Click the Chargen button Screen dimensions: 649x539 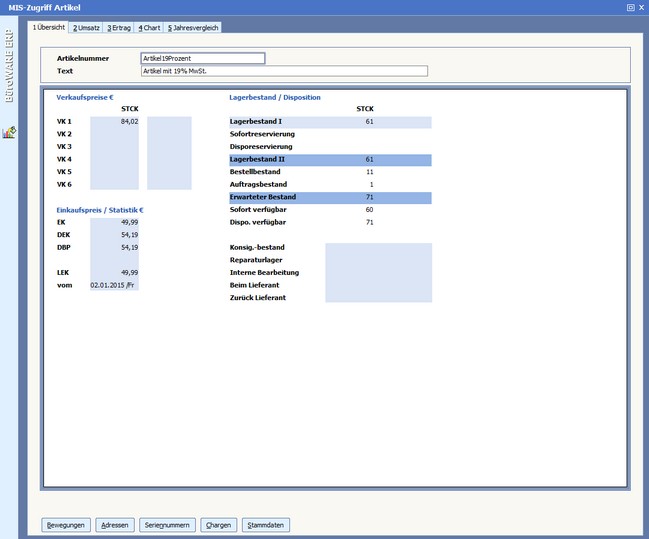[218, 524]
